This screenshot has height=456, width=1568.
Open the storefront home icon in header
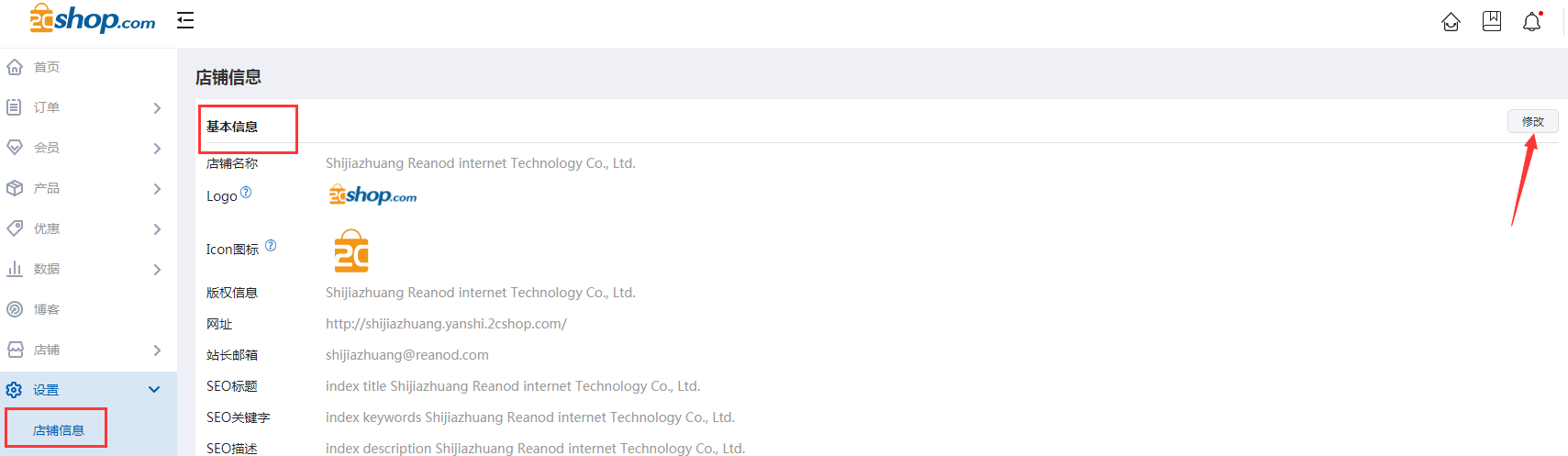1451,21
